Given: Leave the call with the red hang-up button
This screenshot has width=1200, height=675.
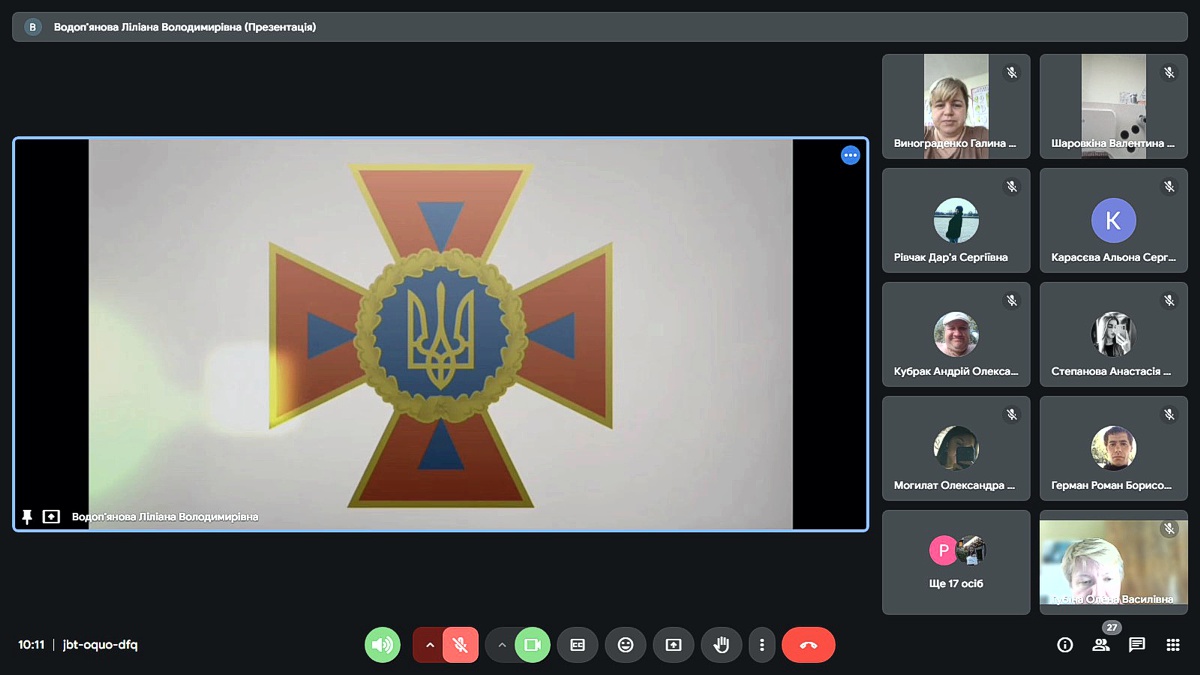Looking at the screenshot, I should coord(808,645).
